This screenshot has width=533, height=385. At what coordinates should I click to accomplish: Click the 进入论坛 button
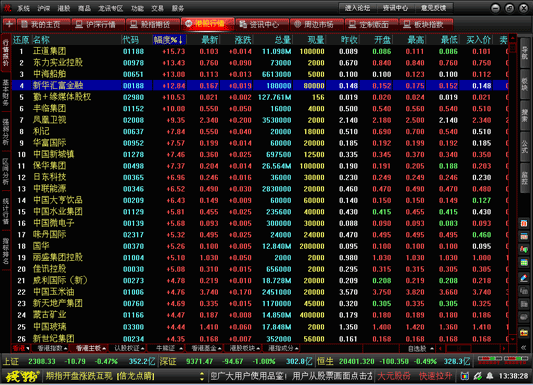click(x=357, y=8)
